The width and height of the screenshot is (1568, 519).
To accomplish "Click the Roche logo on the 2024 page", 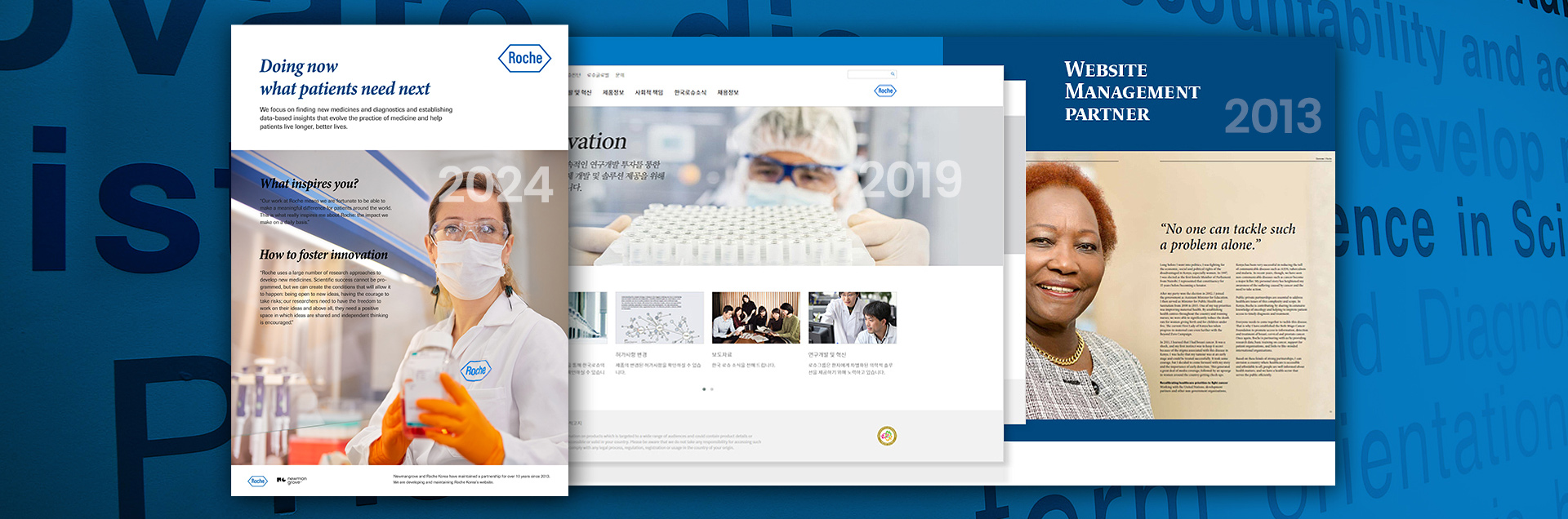I will pos(525,58).
